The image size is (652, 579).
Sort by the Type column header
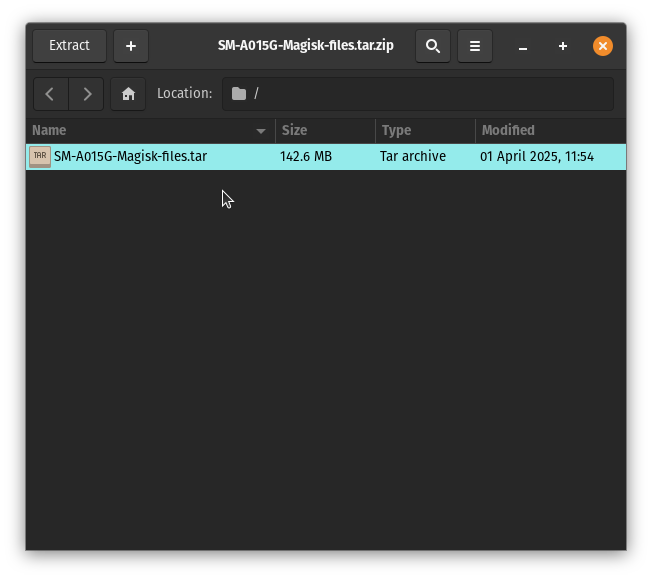[425, 131]
